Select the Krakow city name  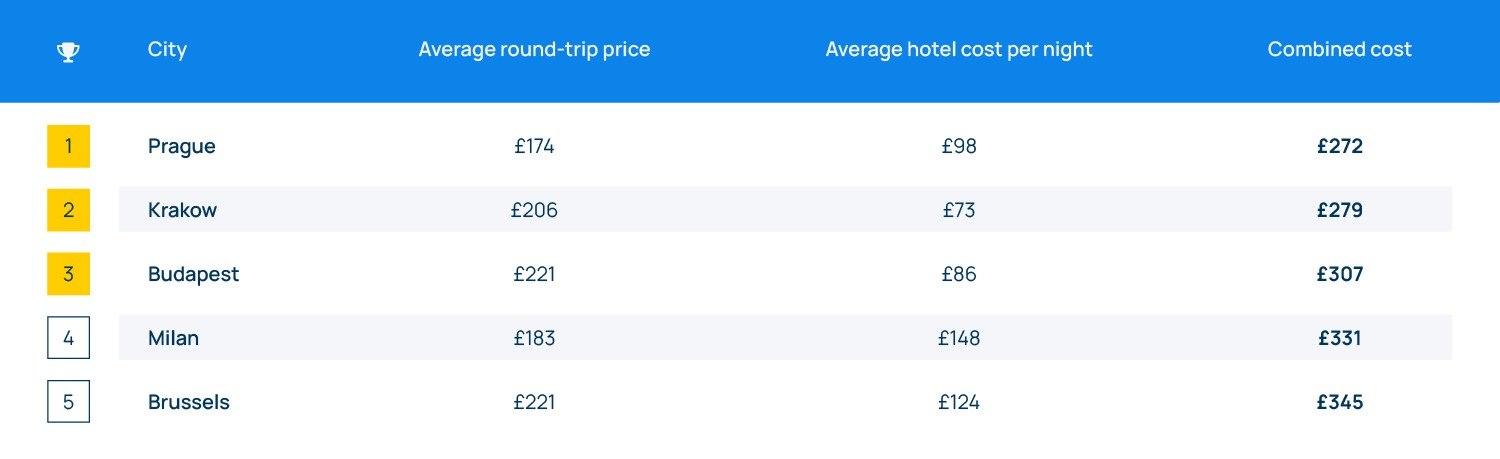(x=182, y=210)
